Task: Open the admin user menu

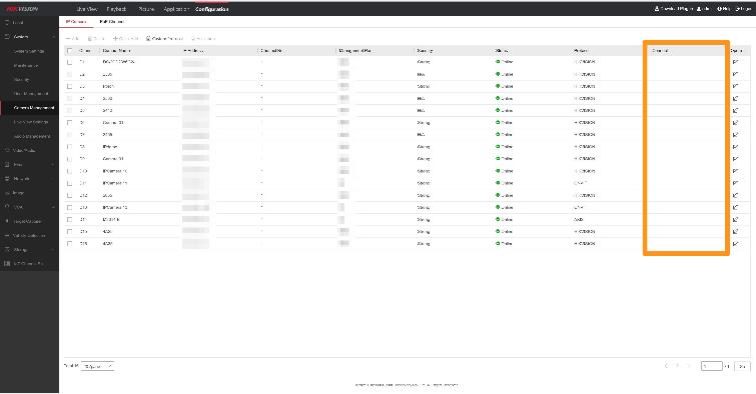Action: 703,9
